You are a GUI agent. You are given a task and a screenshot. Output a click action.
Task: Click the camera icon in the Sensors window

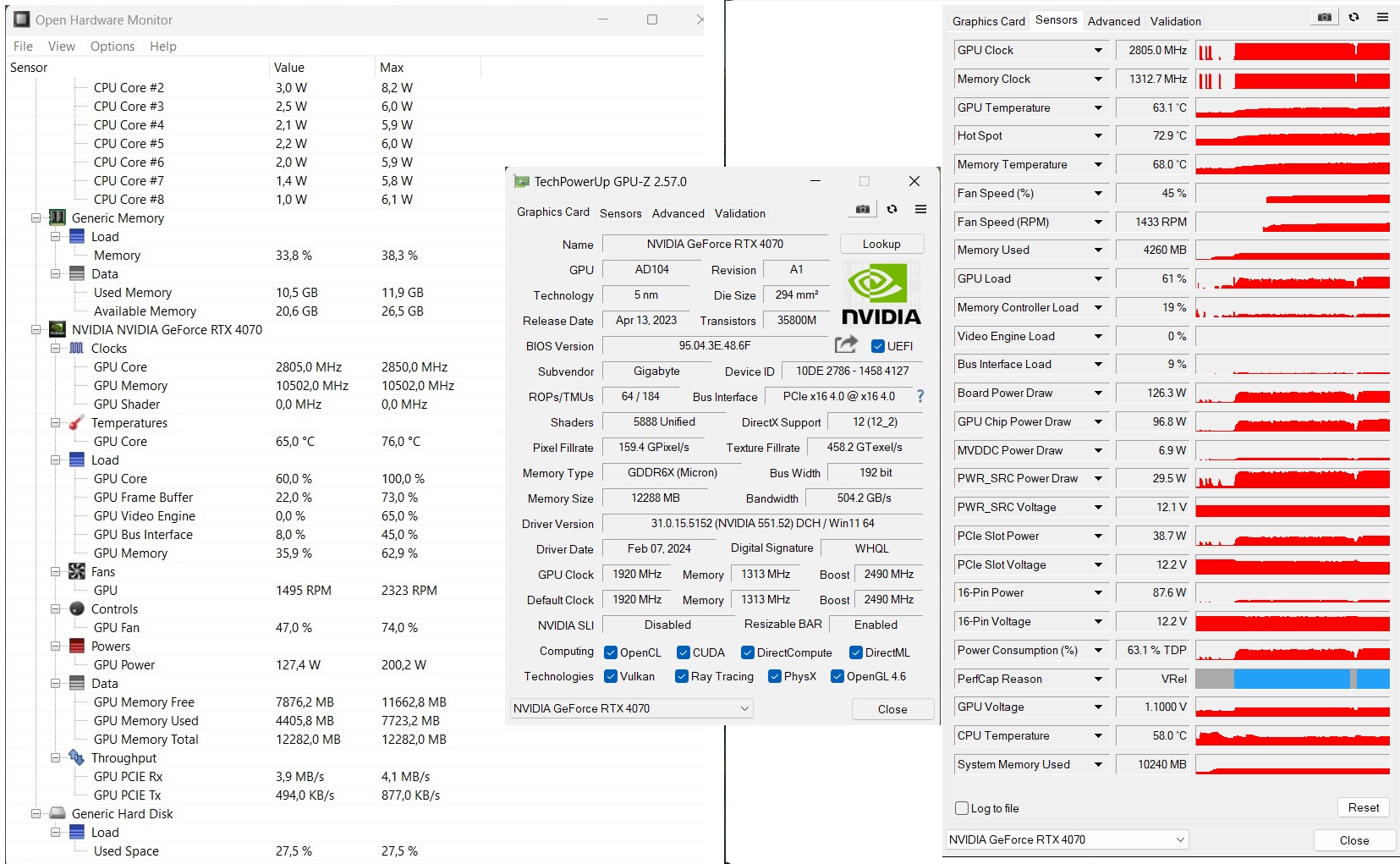click(1325, 17)
